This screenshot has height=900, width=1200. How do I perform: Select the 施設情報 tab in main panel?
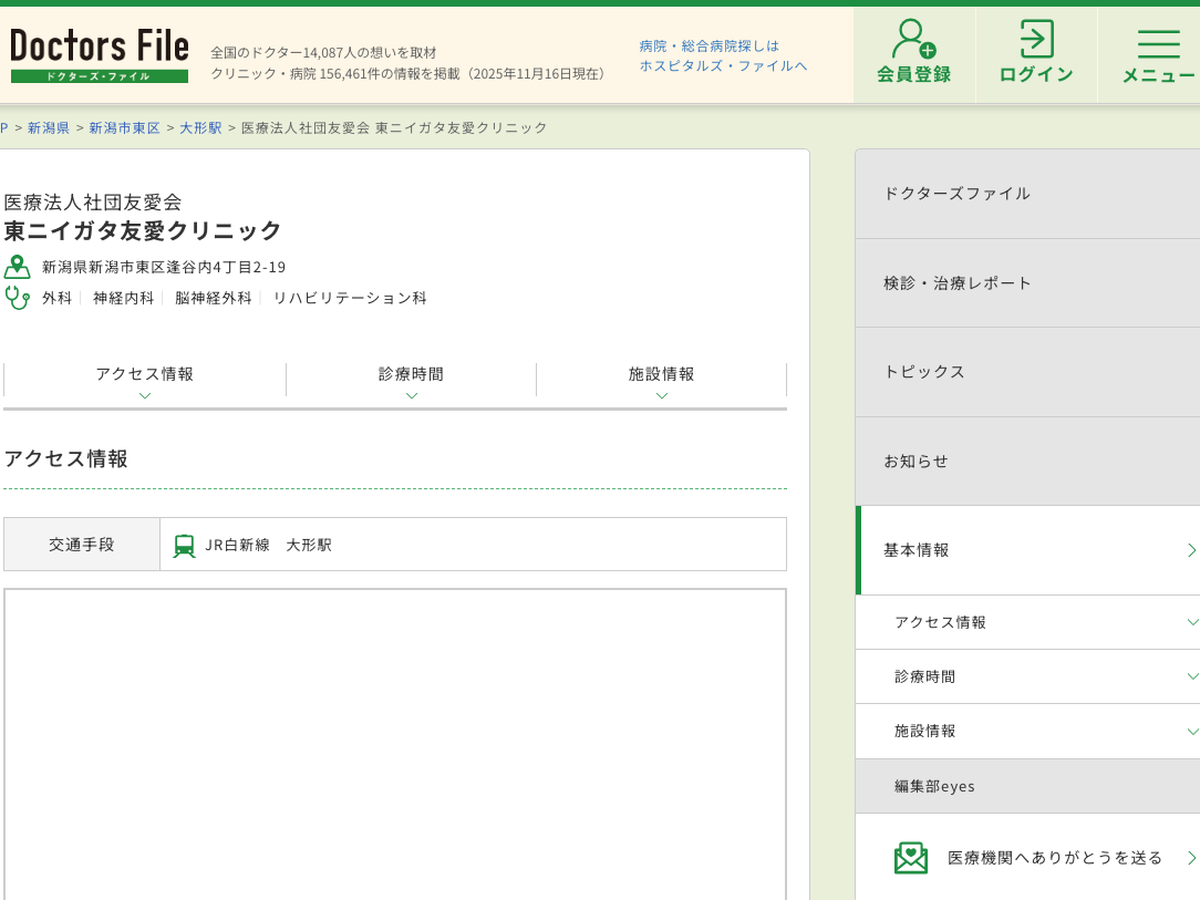coord(661,380)
